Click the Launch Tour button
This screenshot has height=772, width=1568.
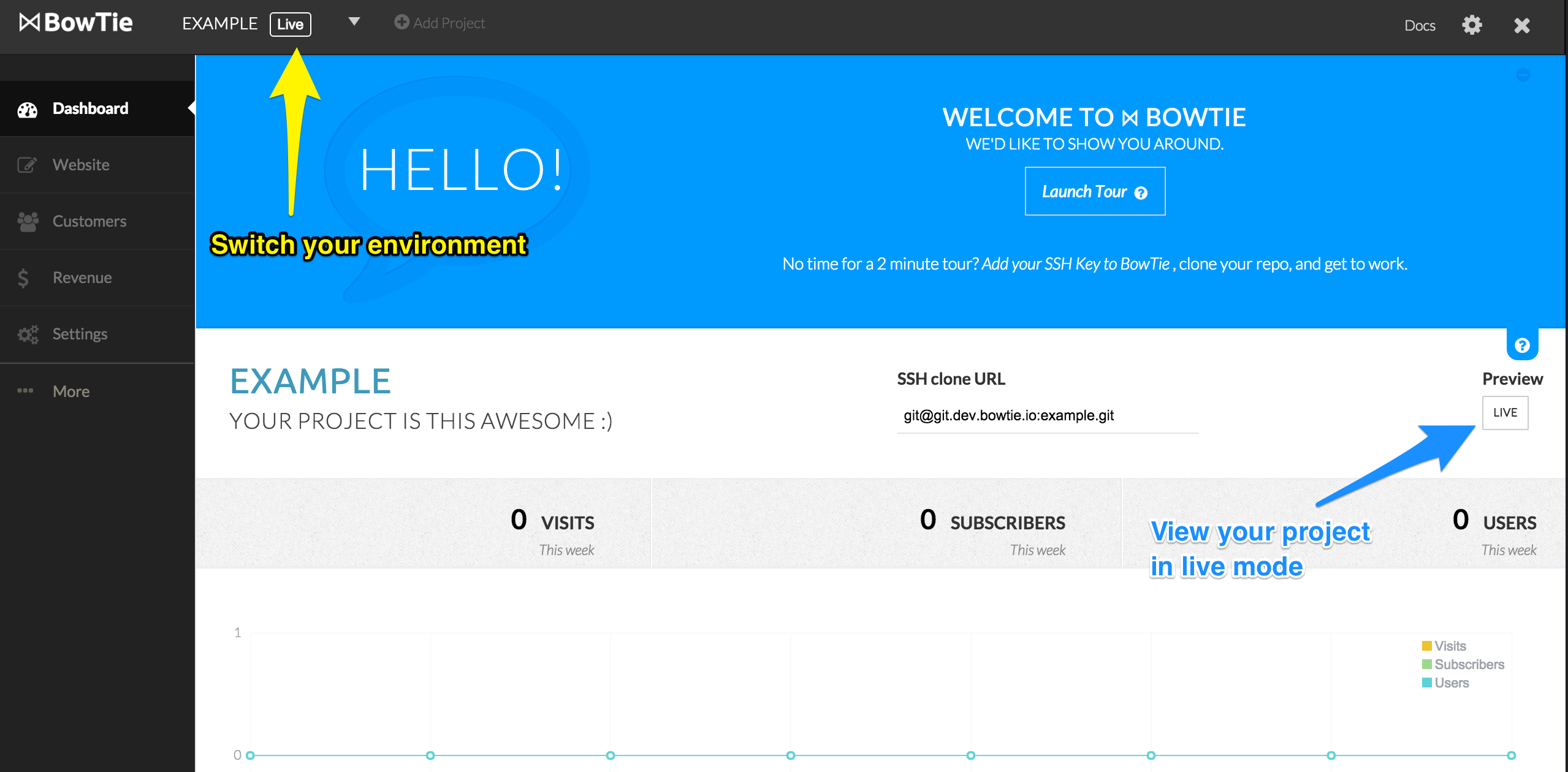point(1095,191)
